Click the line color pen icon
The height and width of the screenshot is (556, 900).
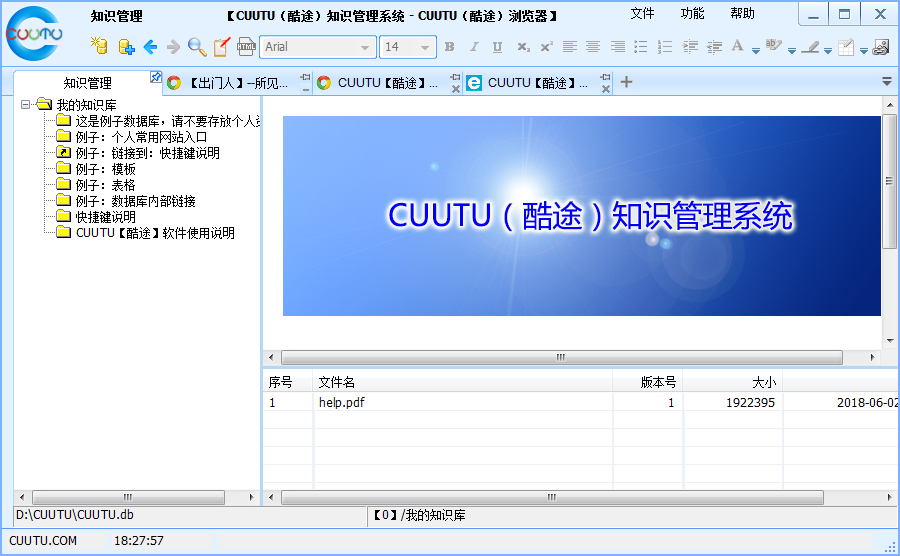coord(810,46)
